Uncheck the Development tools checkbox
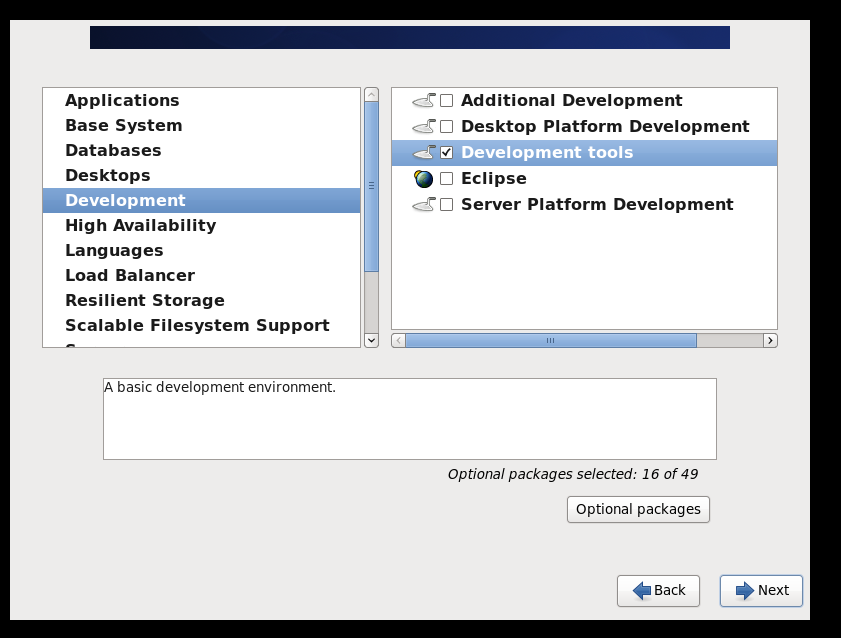841x638 pixels. [447, 153]
